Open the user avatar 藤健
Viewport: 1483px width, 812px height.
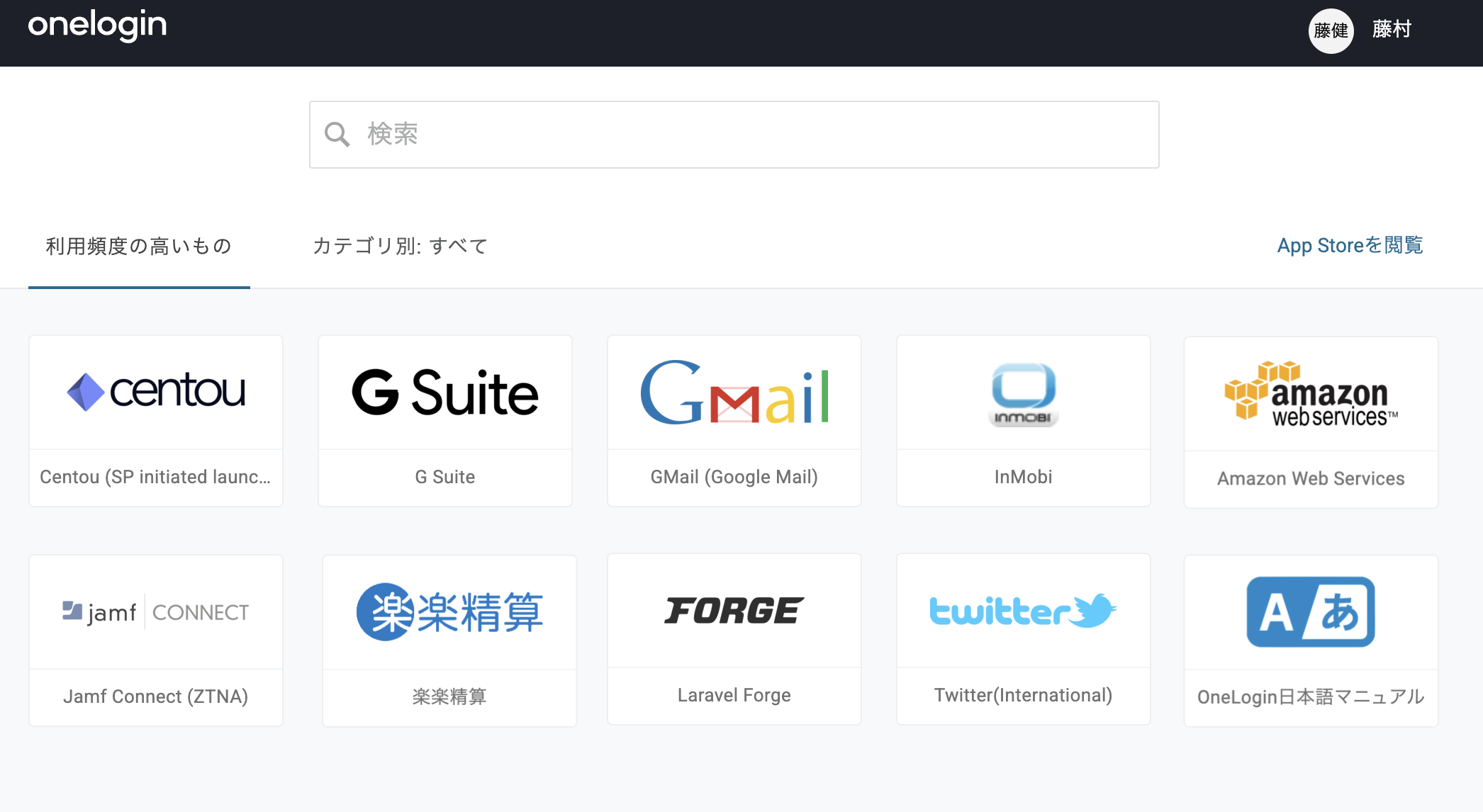[x=1331, y=30]
